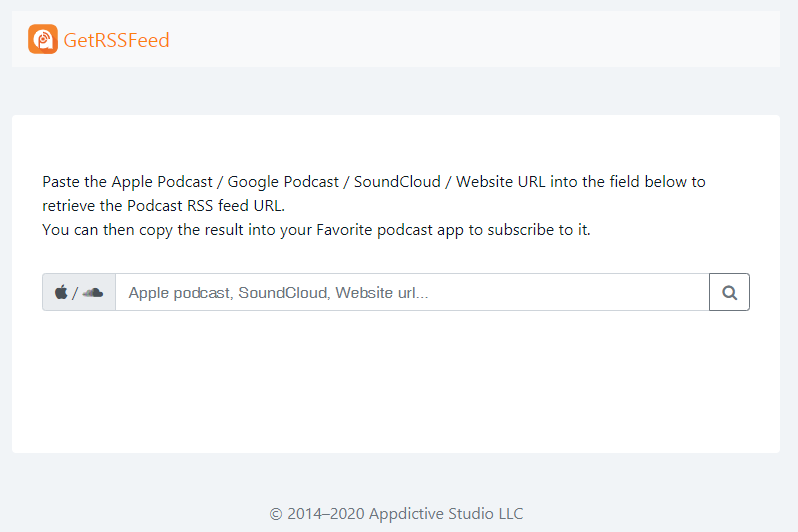Click 'retrieve the Podcast RSS feed URL.' text
The height and width of the screenshot is (532, 798).
pyautogui.click(x=163, y=206)
